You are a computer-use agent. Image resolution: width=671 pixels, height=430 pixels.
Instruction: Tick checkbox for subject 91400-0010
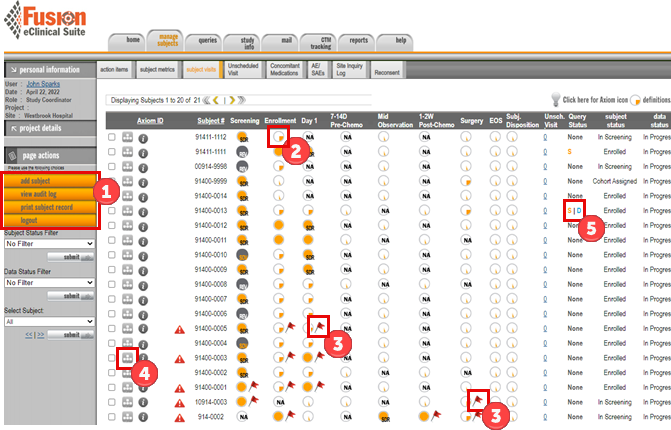(112, 255)
